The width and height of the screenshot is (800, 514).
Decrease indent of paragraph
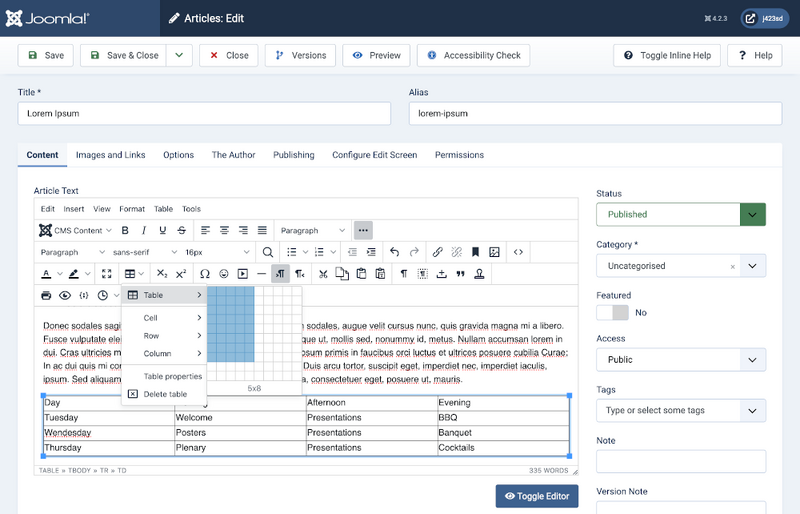coord(352,252)
